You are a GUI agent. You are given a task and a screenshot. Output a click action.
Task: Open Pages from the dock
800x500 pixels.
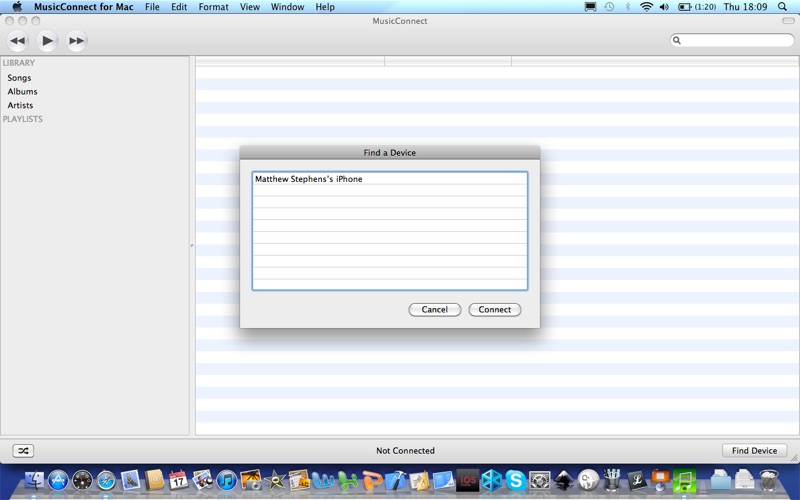coord(299,480)
